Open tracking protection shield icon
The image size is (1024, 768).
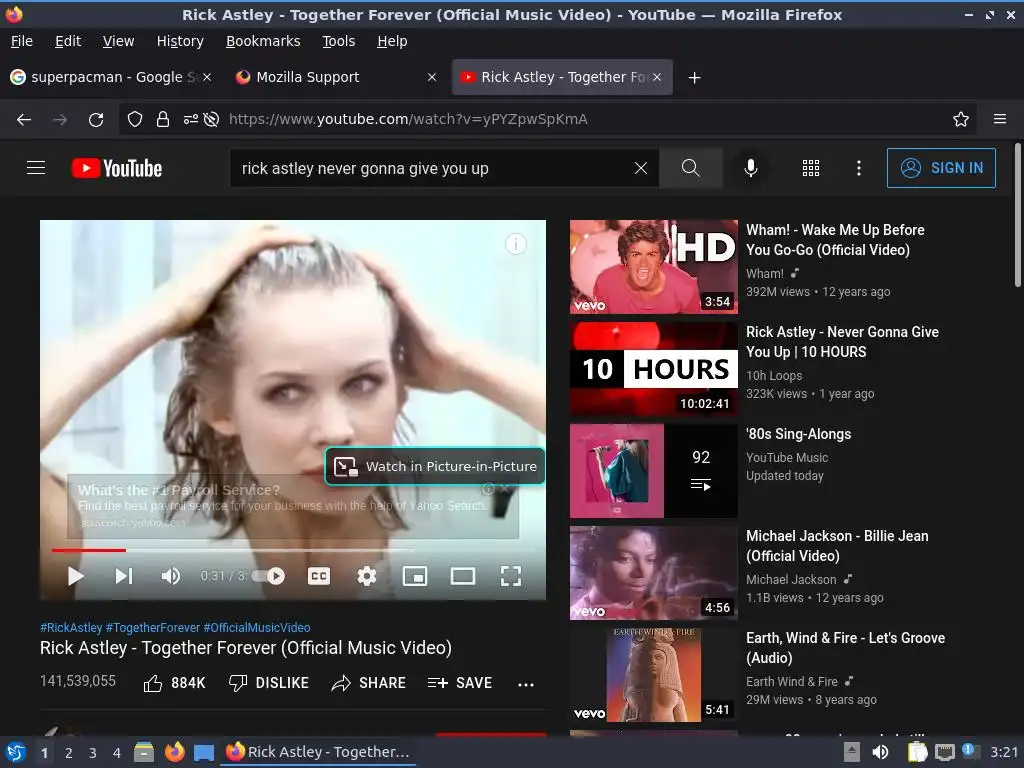(135, 120)
